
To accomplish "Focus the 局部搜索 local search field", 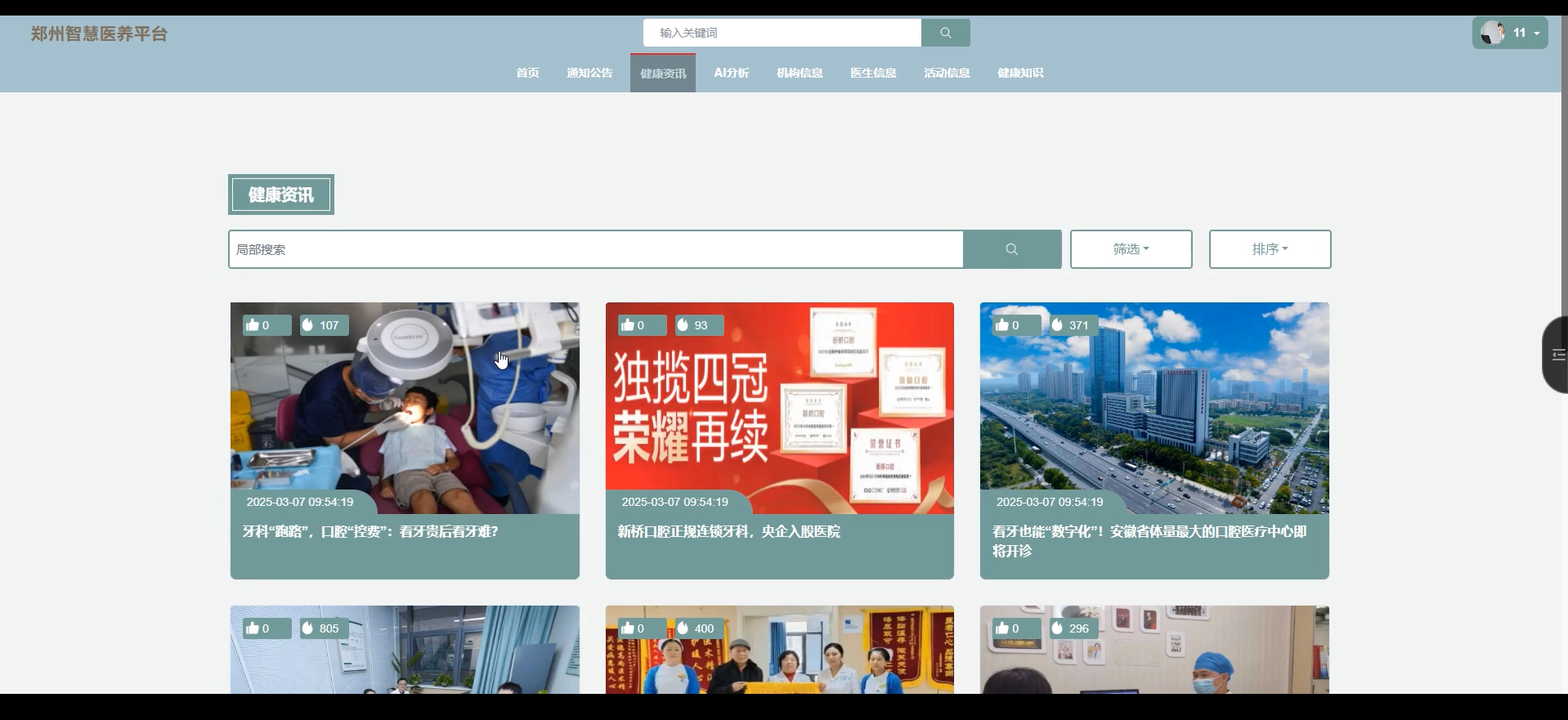I will [596, 249].
